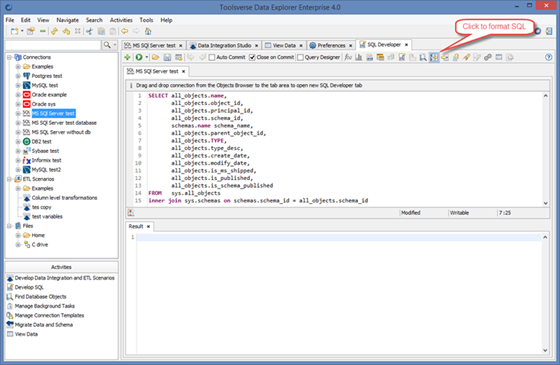Open the Tools menu
This screenshot has width=560, height=365.
tap(146, 20)
